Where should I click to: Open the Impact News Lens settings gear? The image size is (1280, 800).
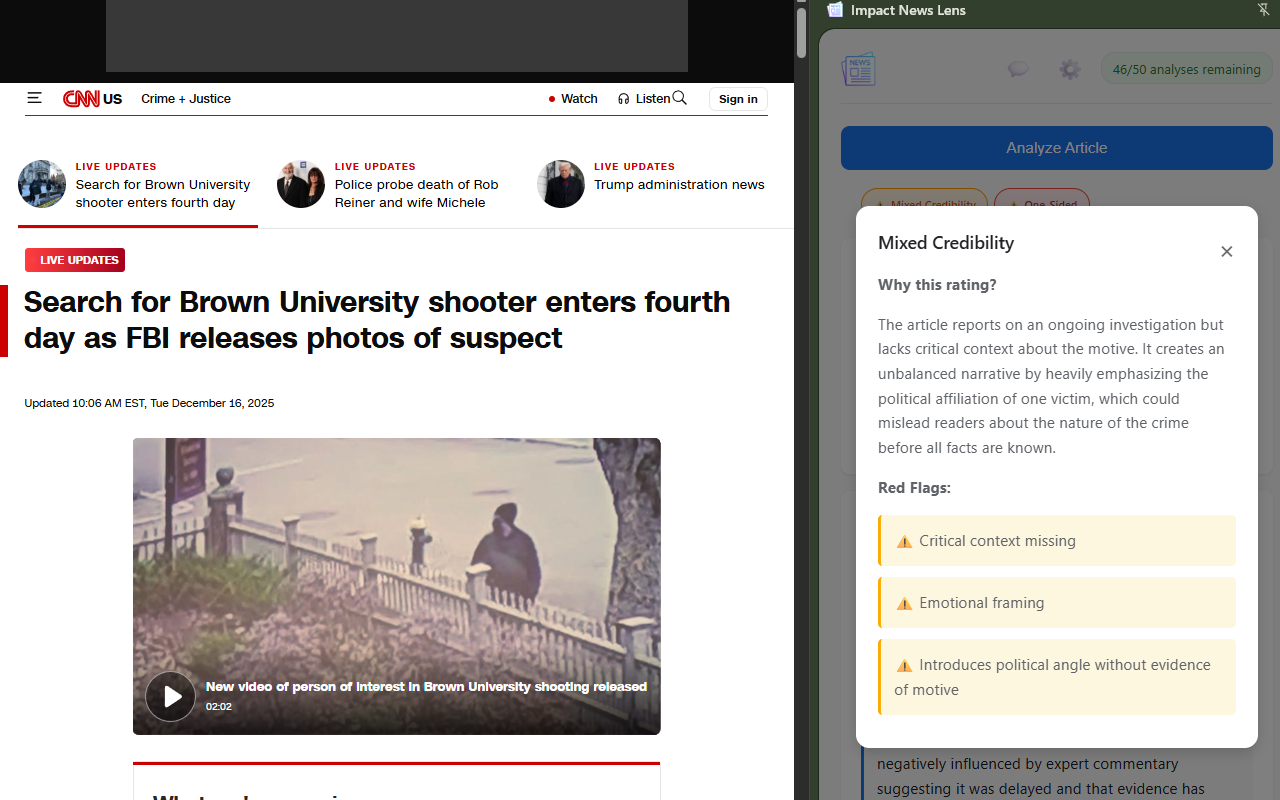(1070, 70)
